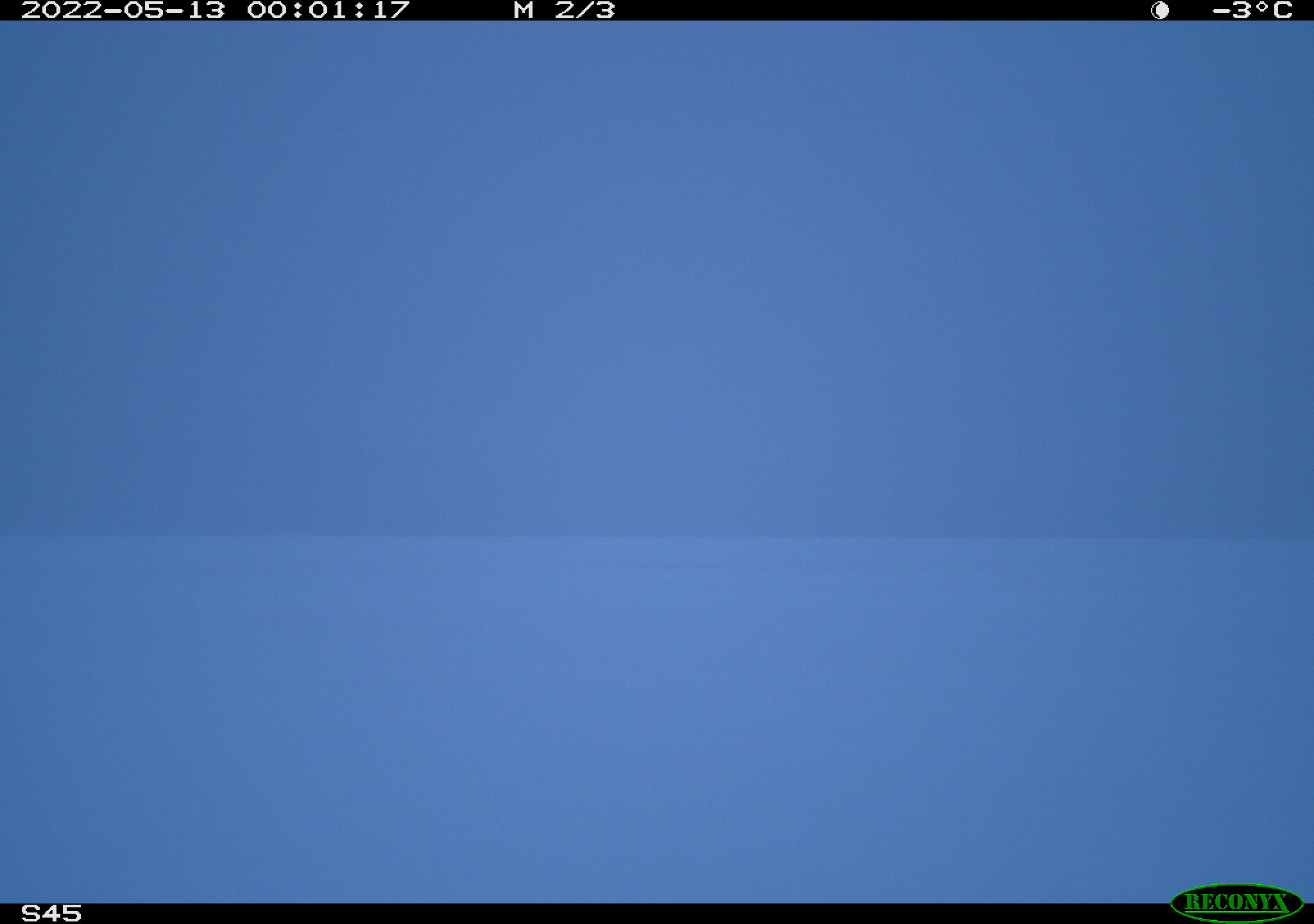Click the slash in 2/3 counter

click(x=584, y=10)
